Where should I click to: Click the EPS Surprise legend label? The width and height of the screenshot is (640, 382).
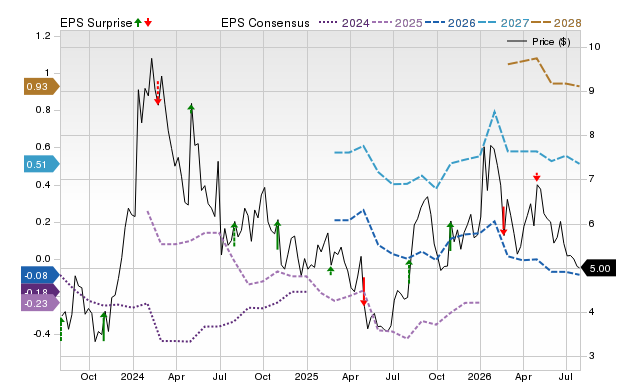coord(96,23)
